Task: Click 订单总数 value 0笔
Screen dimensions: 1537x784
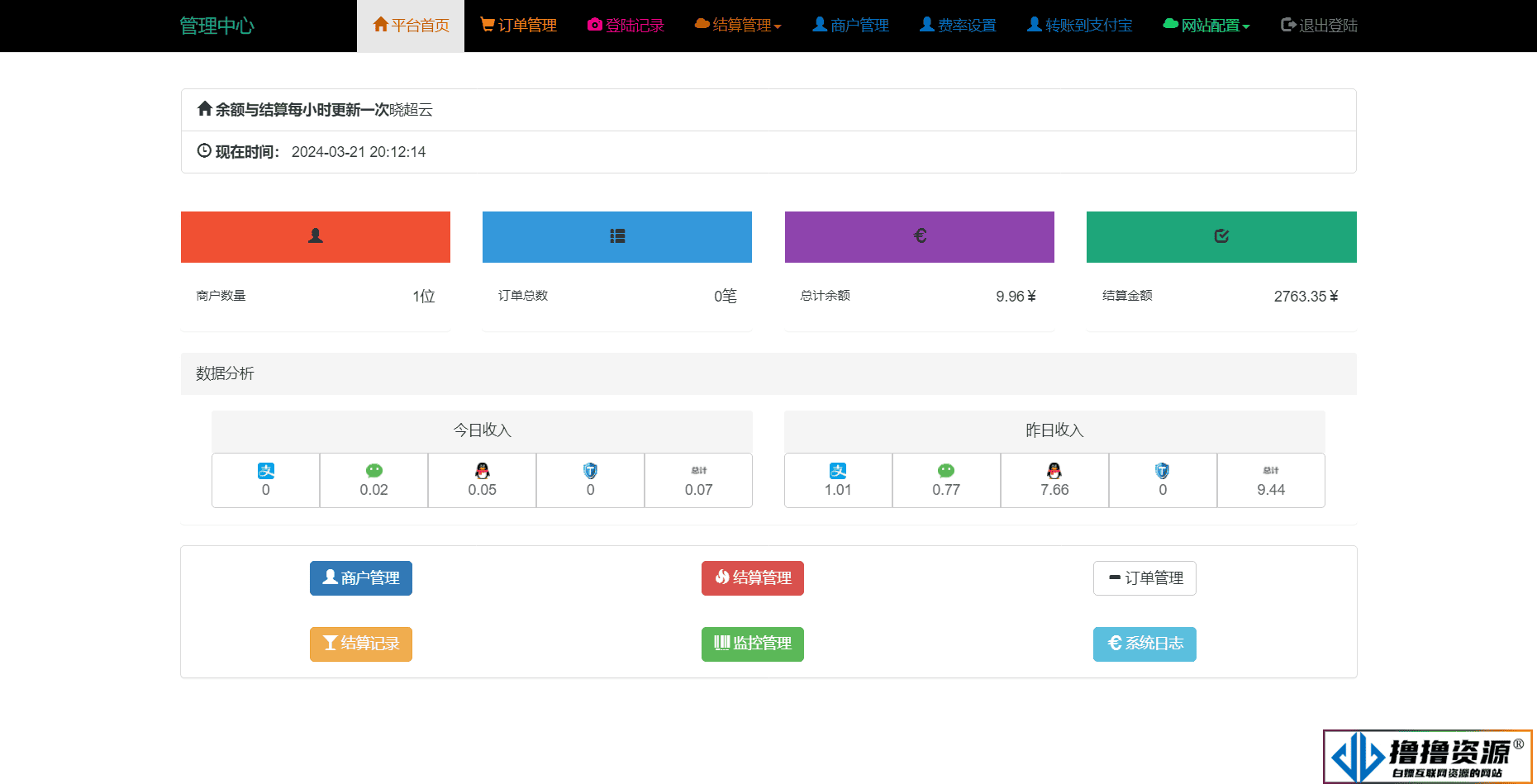Action: 726,297
